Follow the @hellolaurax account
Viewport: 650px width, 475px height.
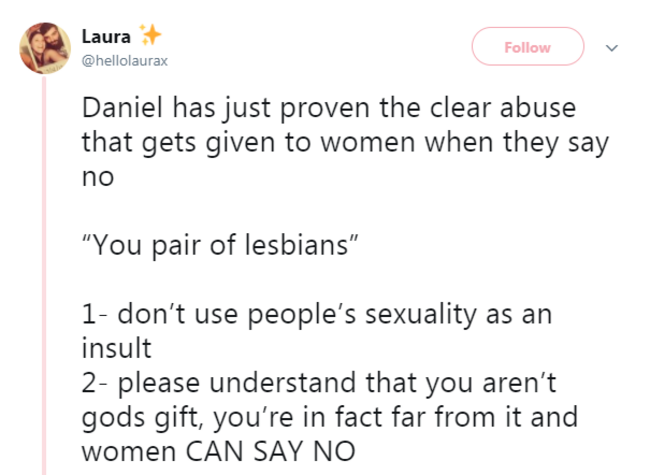click(x=528, y=46)
